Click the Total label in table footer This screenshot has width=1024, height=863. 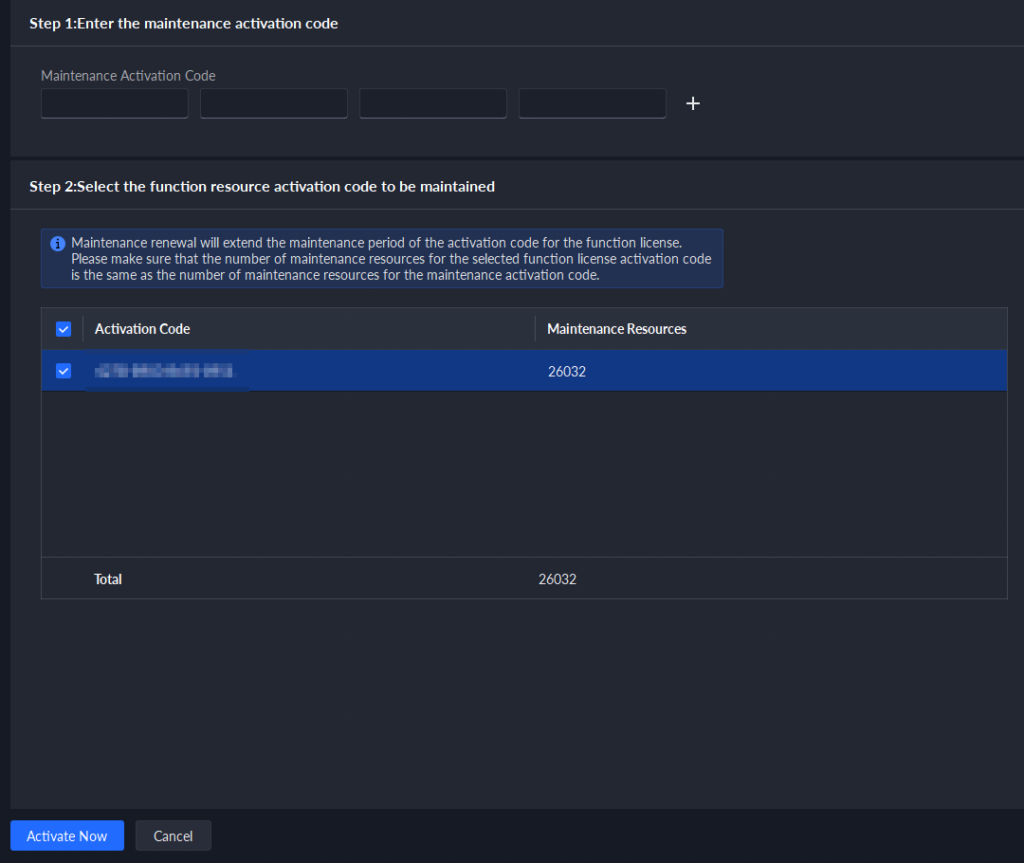[x=108, y=579]
